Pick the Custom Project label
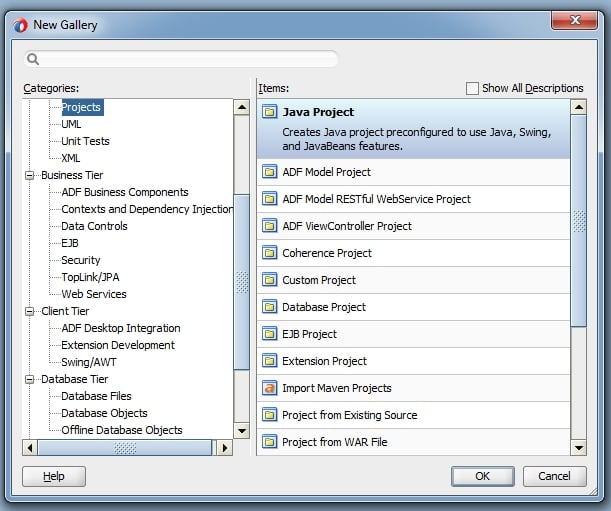611x511 pixels. tap(319, 280)
